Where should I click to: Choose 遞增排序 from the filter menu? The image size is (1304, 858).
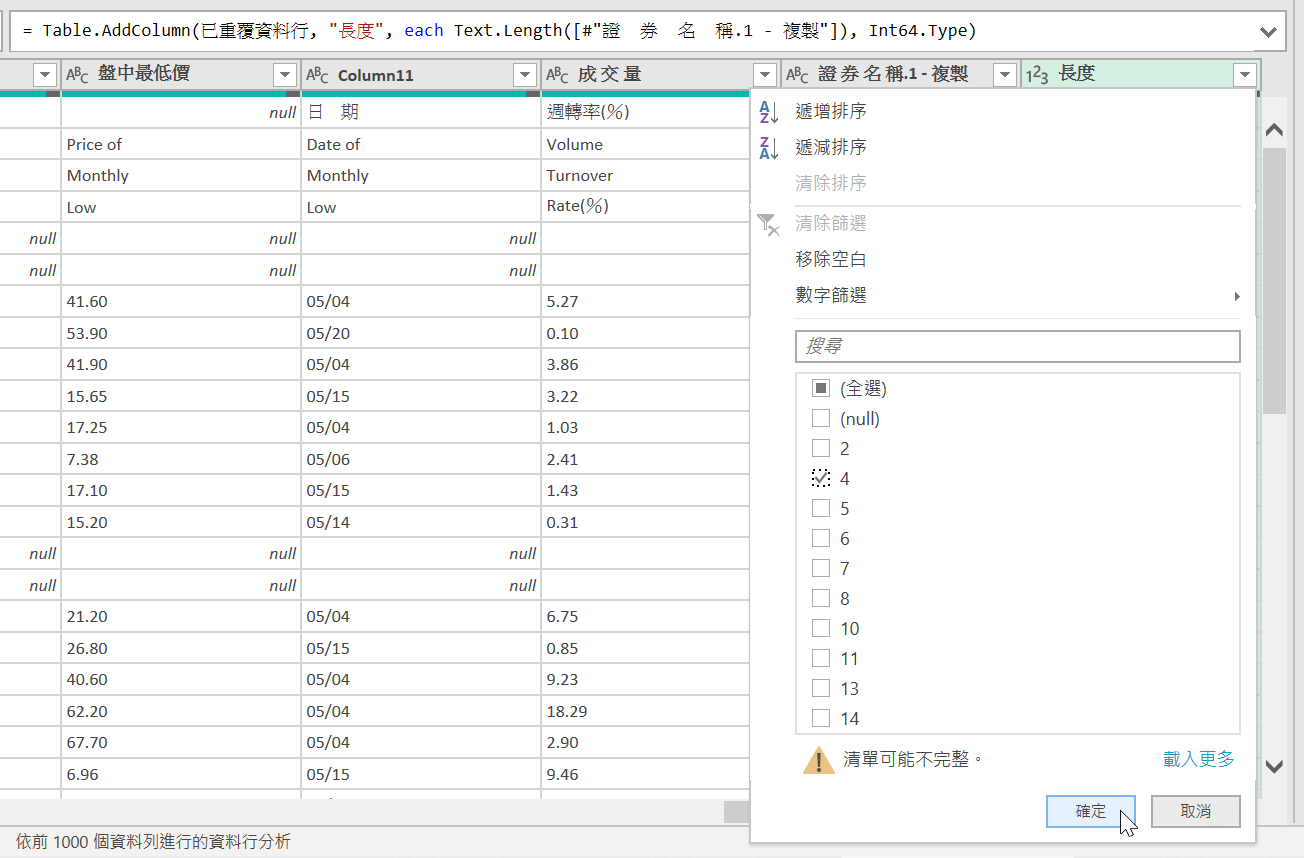coord(831,112)
